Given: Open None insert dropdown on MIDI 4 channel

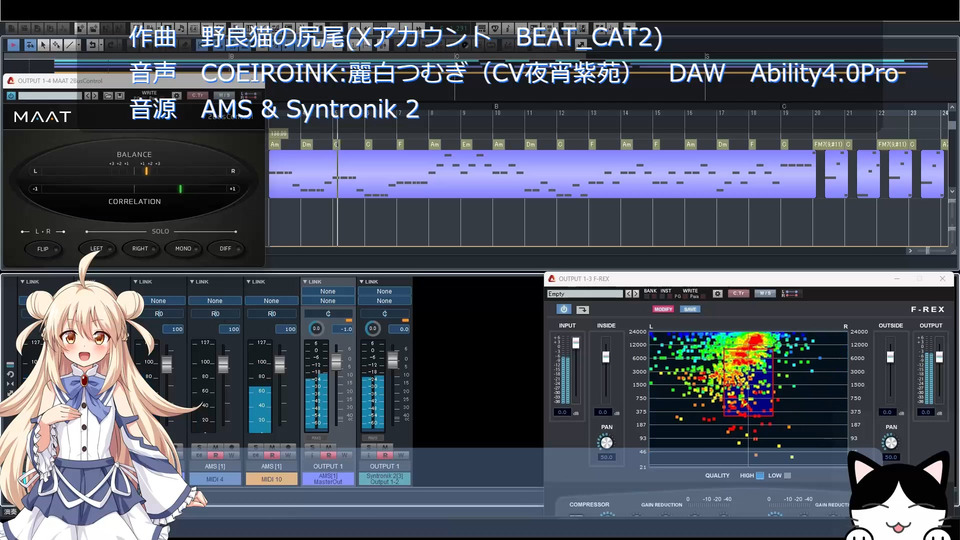Looking at the screenshot, I should click(215, 301).
